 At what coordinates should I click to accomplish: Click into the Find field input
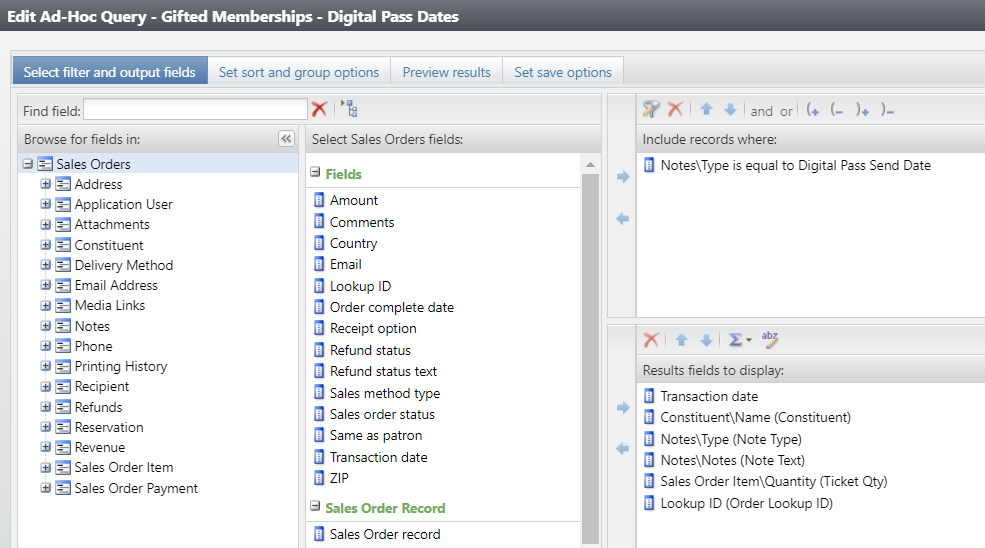coord(195,109)
